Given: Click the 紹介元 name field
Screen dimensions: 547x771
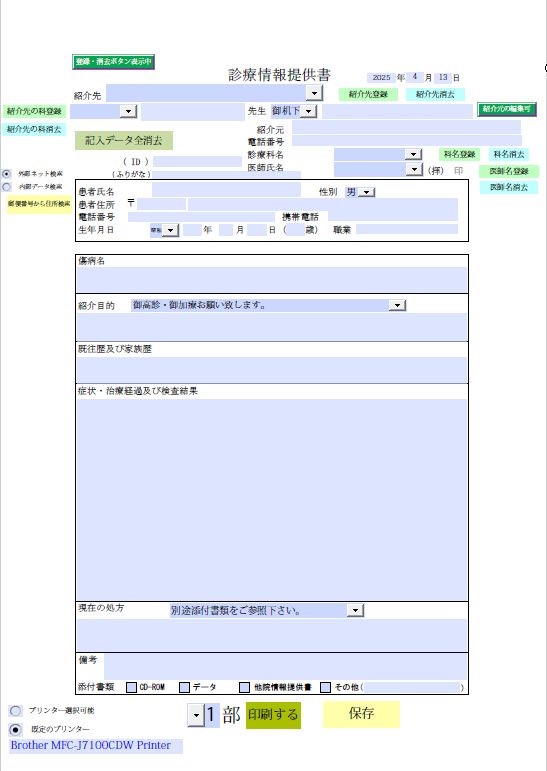Looking at the screenshot, I should click(406, 127).
